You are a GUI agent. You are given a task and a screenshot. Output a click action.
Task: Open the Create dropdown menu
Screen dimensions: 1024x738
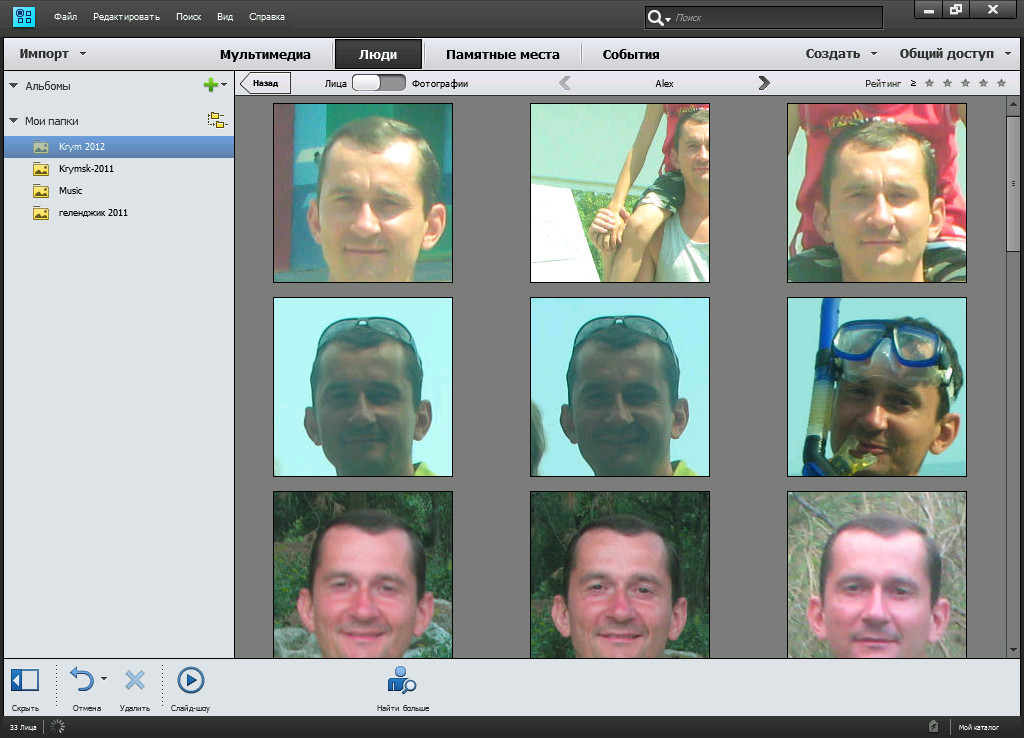841,54
